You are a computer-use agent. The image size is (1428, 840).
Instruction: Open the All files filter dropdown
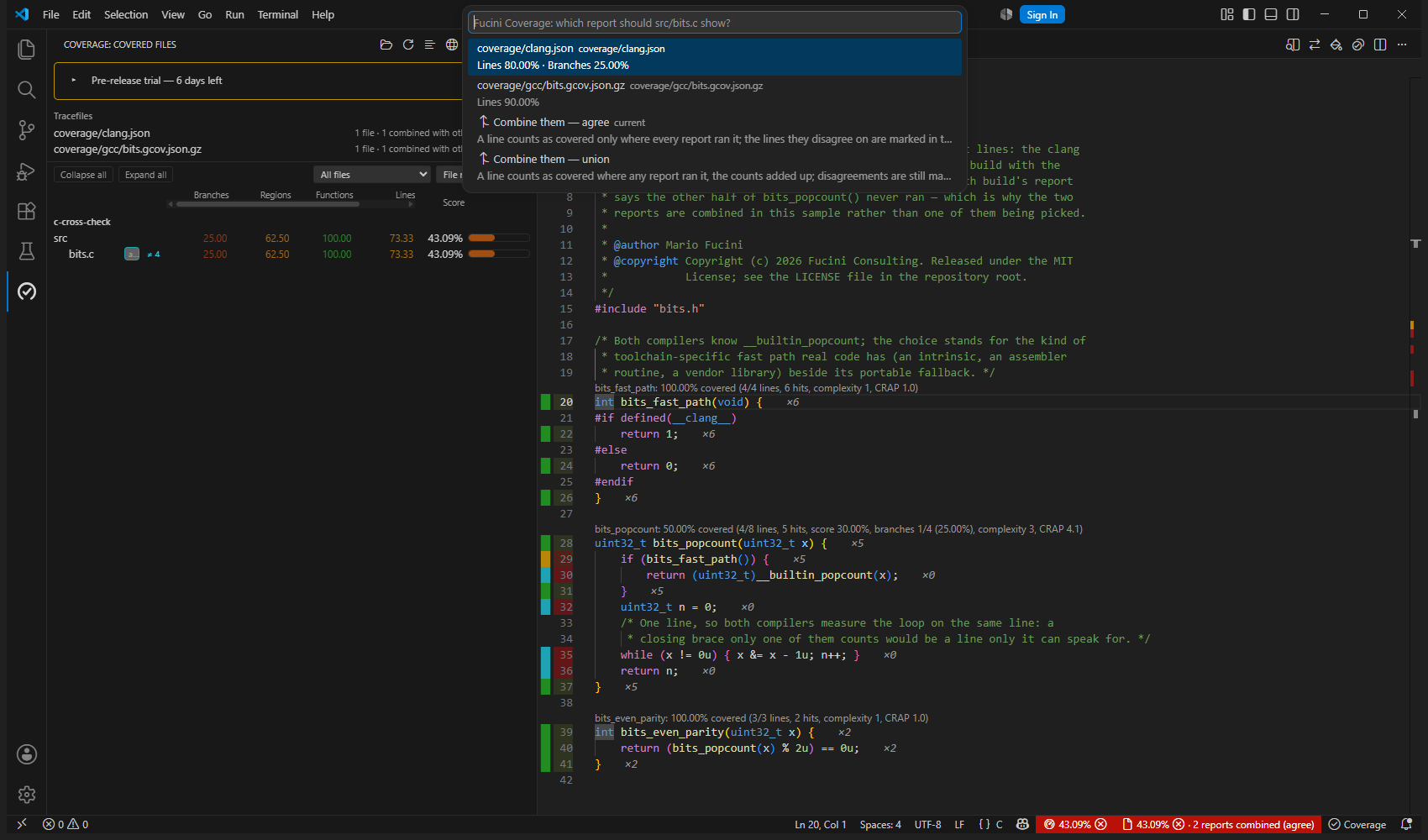pyautogui.click(x=373, y=175)
